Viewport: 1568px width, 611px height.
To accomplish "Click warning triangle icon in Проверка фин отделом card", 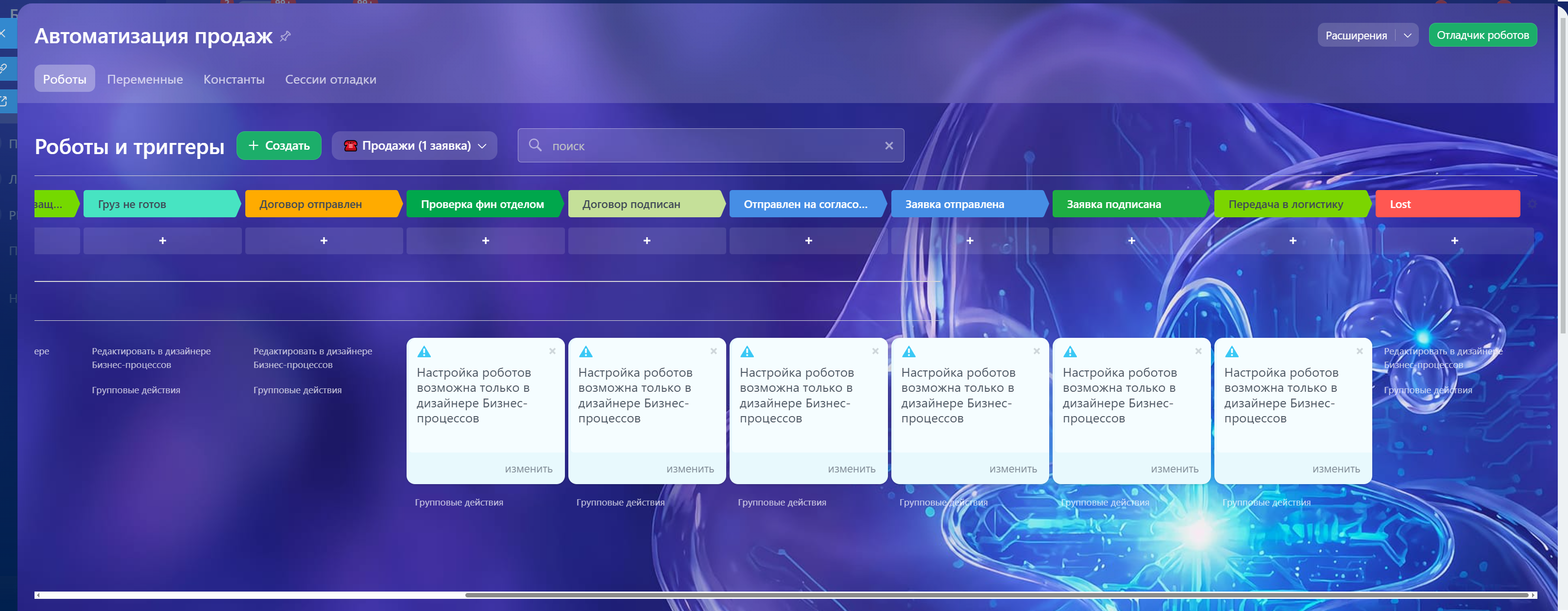I will [x=424, y=352].
